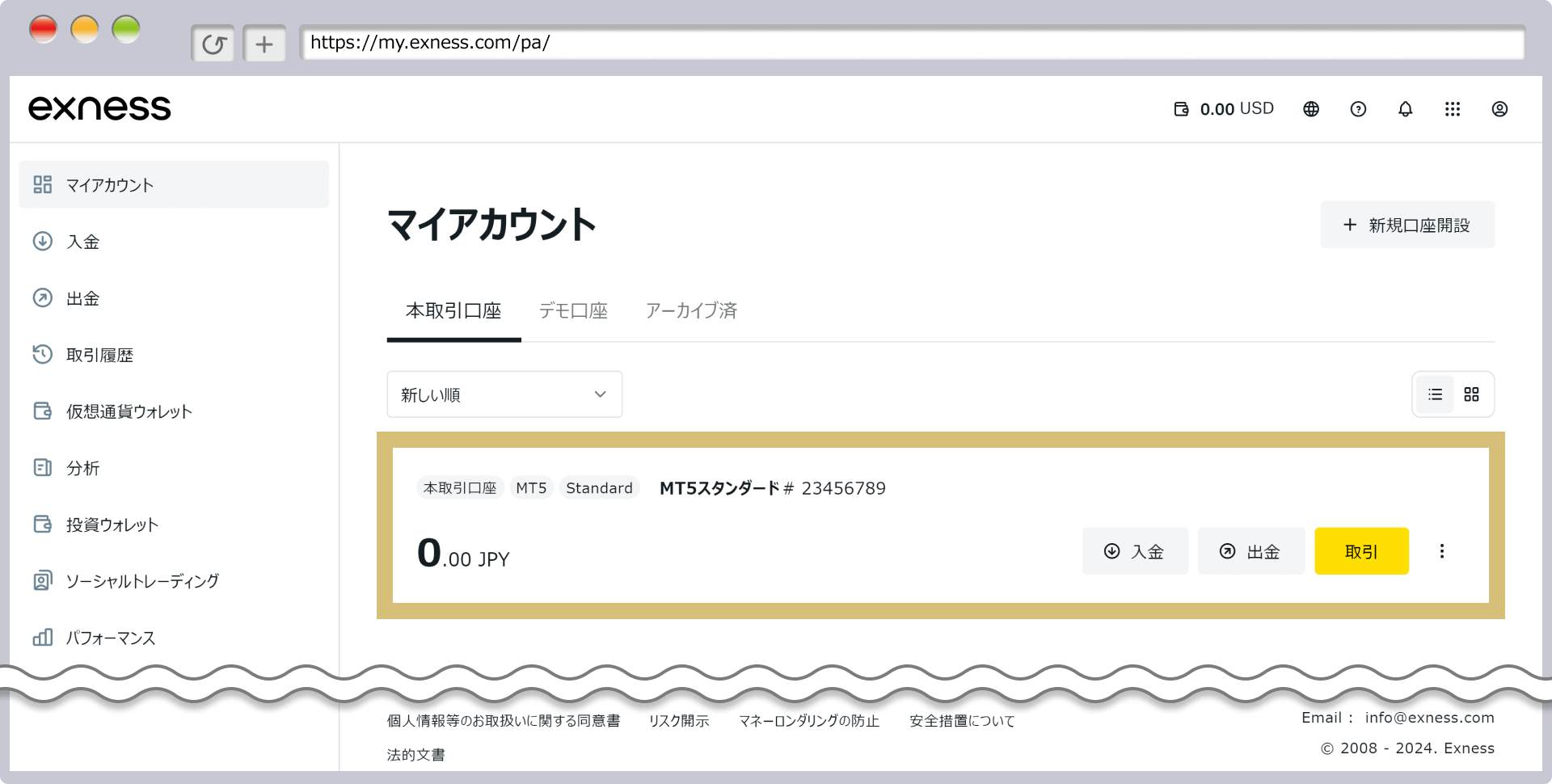Click the Standard tag on the account card
1552x784 pixels.
point(599,488)
